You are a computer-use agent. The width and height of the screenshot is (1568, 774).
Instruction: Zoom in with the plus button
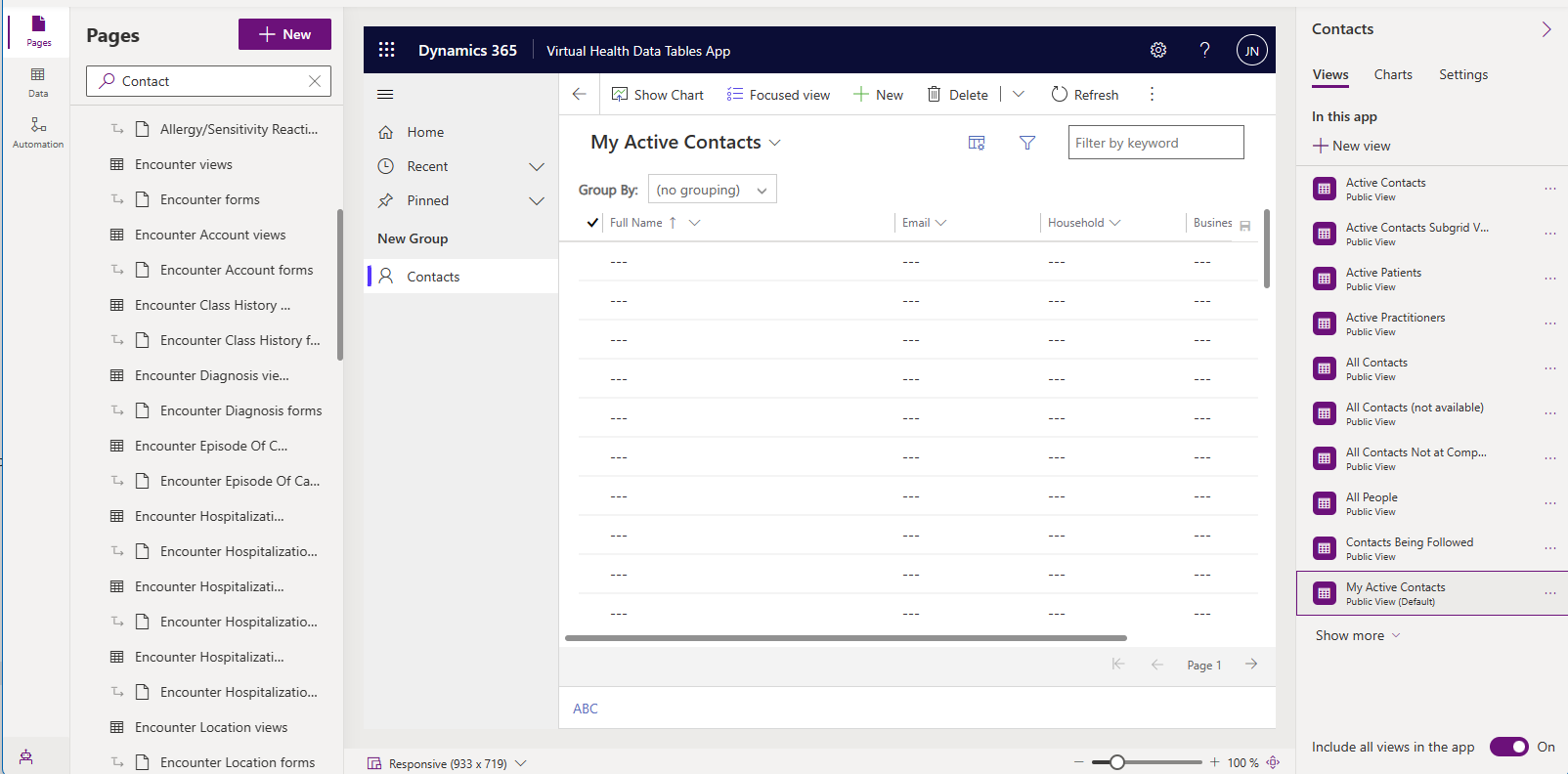pyautogui.click(x=1214, y=762)
